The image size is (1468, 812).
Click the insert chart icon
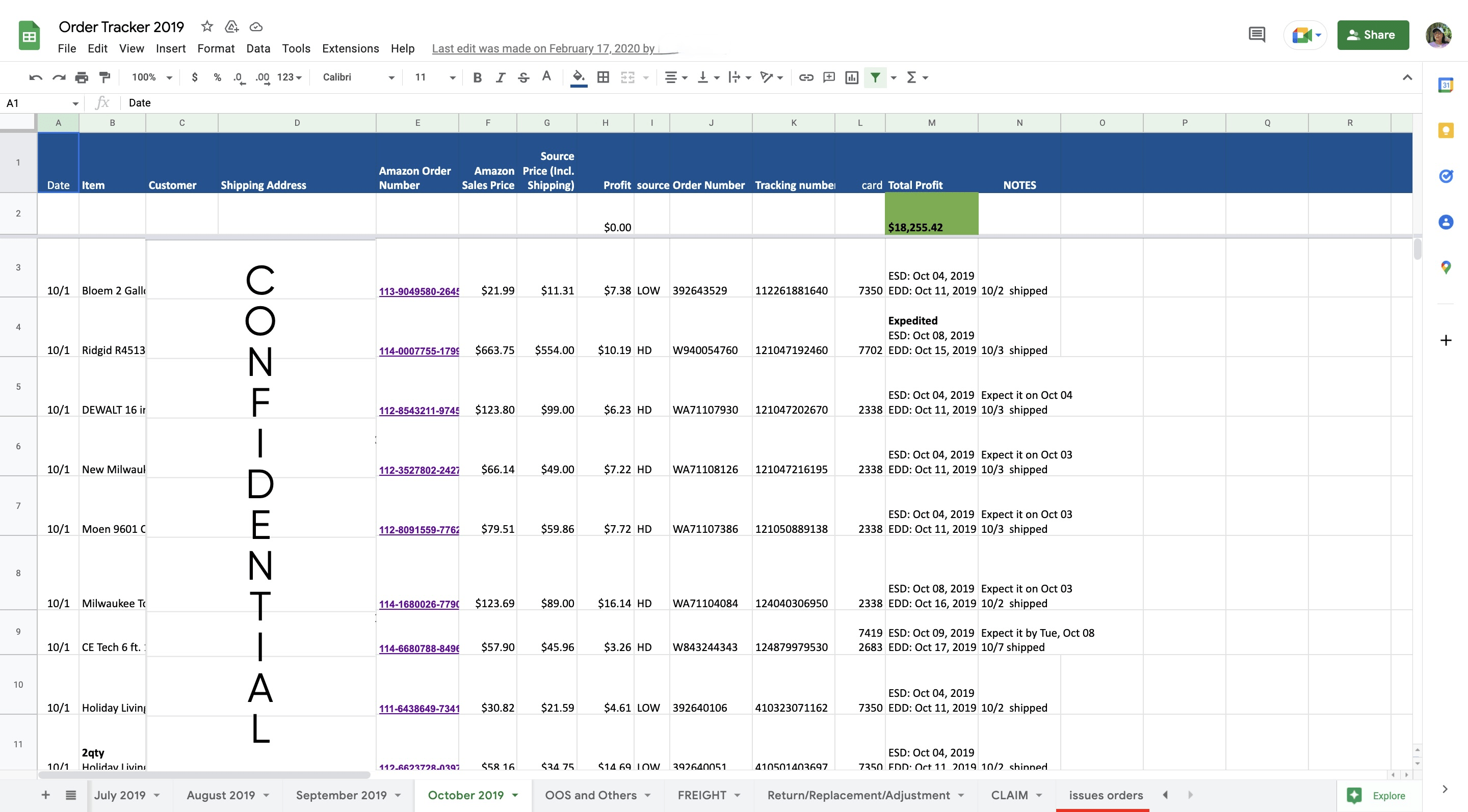point(851,77)
